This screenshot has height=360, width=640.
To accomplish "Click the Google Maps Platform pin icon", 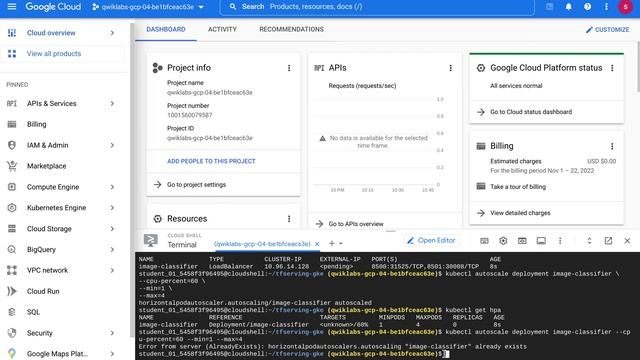I will point(12,353).
